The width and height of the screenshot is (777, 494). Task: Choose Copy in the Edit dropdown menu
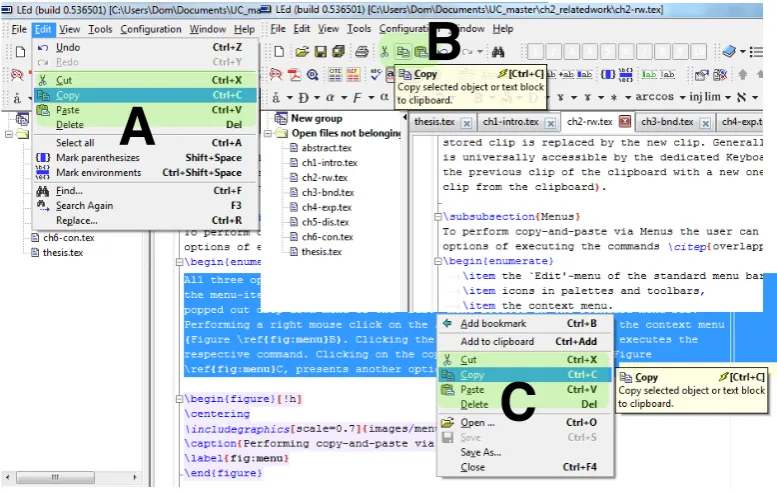point(146,95)
